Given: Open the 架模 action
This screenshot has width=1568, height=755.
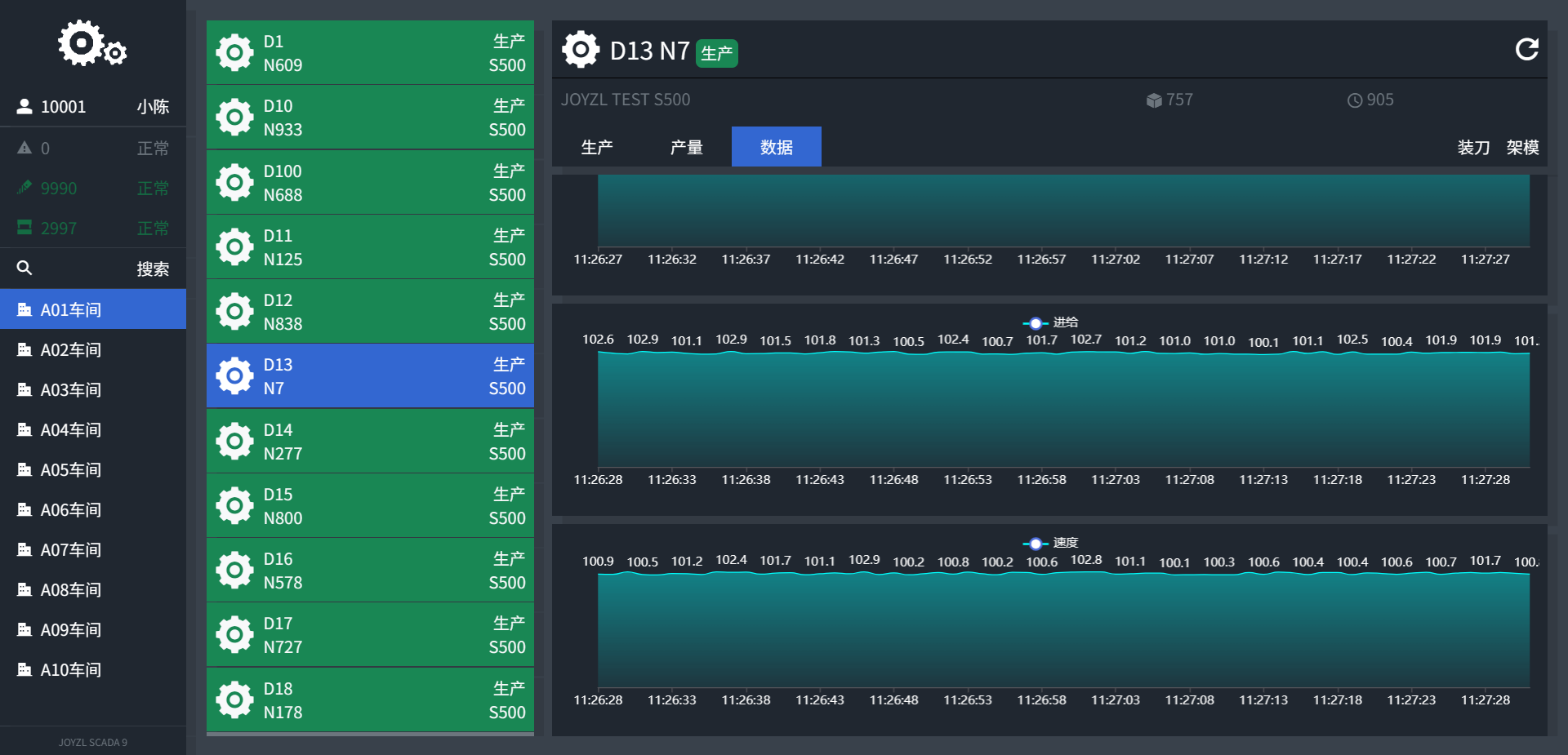Looking at the screenshot, I should [1523, 147].
